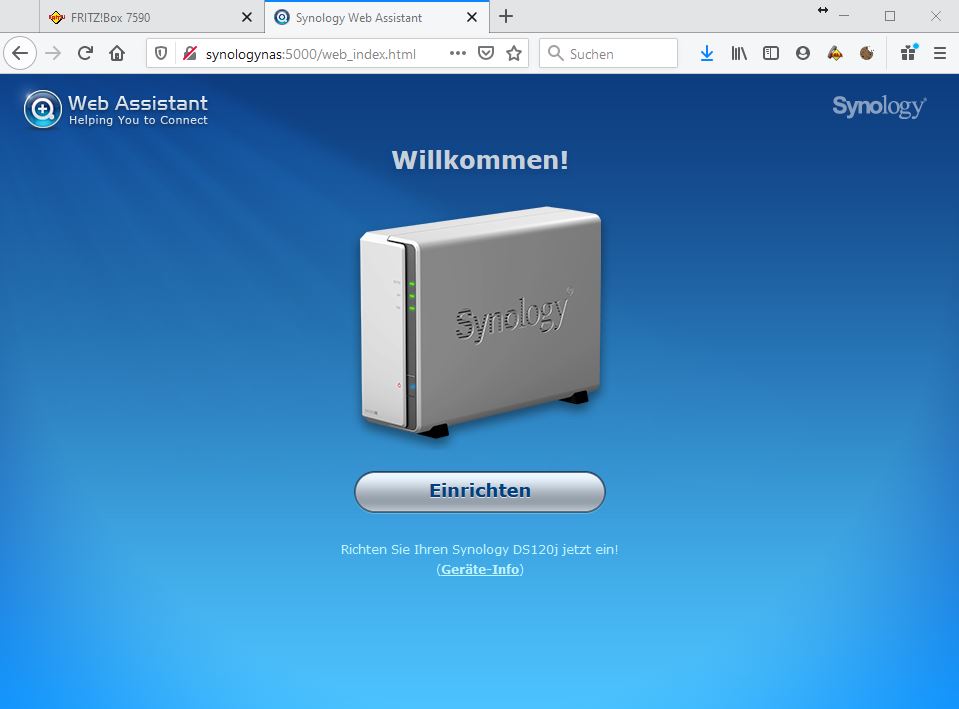959x709 pixels.
Task: Save page to Pocket
Action: coord(486,54)
